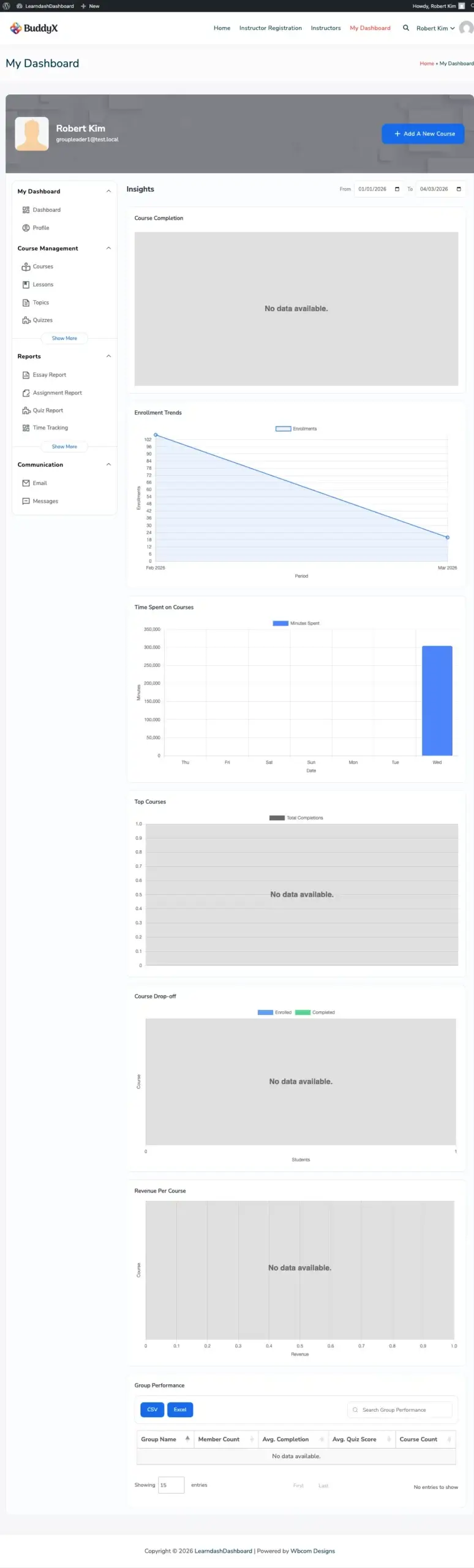Image resolution: width=474 pixels, height=1568 pixels.
Task: Click the Email envelope icon in the sidebar
Action: pyautogui.click(x=26, y=483)
